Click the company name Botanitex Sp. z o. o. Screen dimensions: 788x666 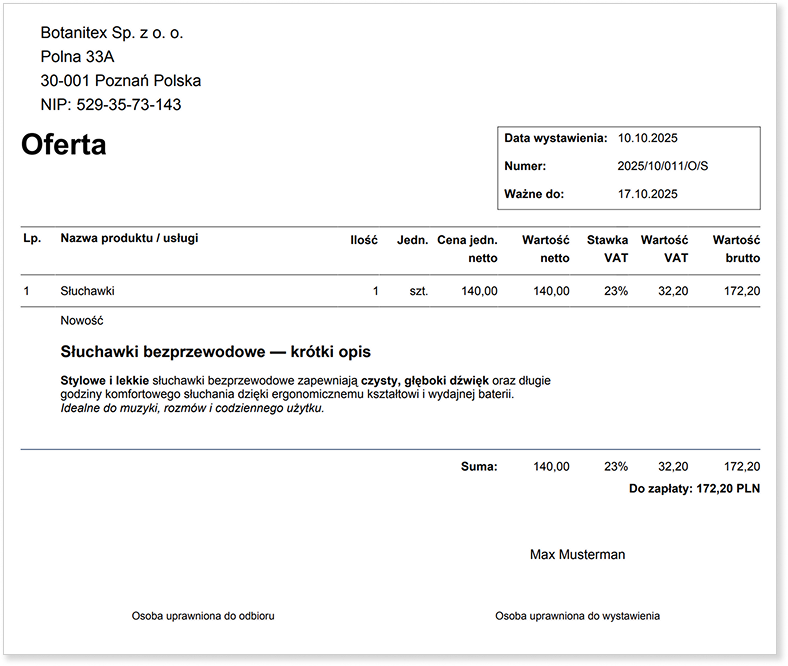(112, 33)
